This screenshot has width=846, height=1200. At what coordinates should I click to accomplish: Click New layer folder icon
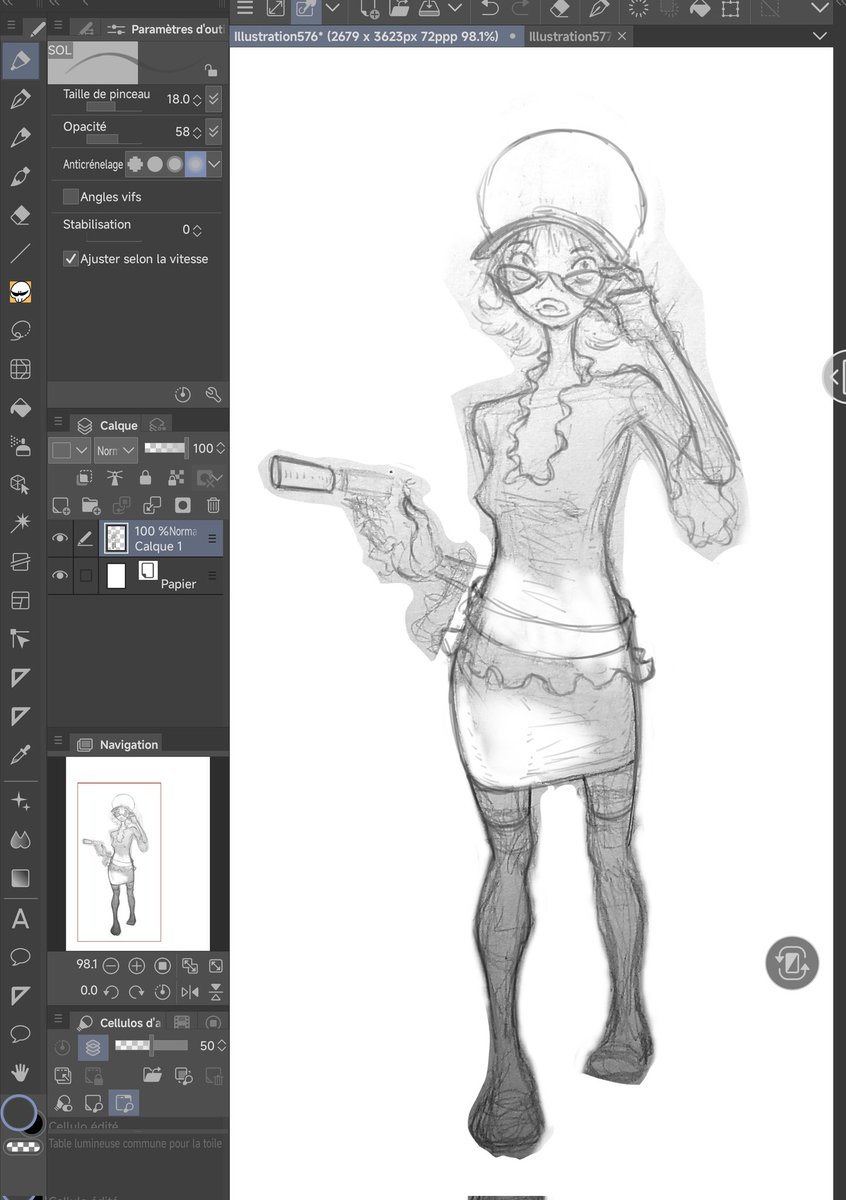pos(91,505)
